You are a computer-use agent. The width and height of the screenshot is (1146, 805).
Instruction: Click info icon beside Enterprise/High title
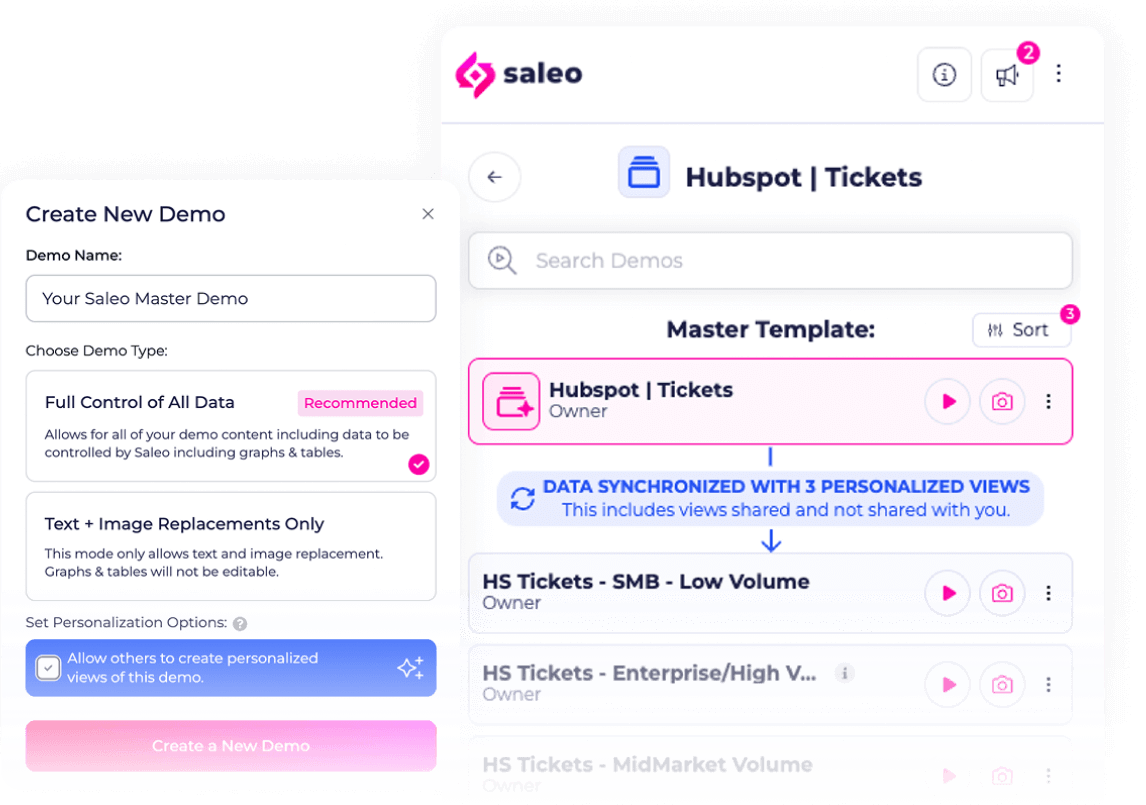(844, 673)
